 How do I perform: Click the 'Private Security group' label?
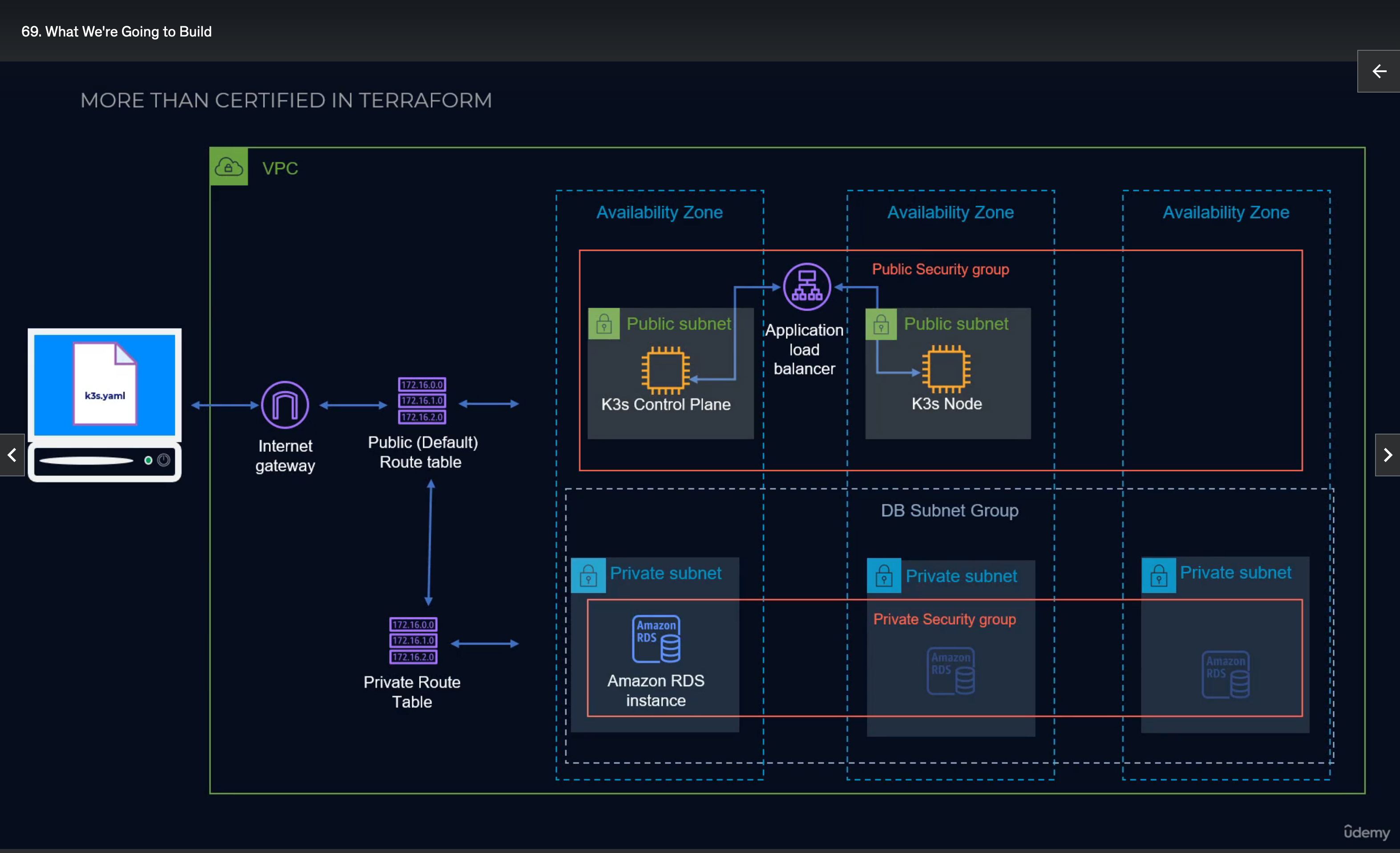944,619
